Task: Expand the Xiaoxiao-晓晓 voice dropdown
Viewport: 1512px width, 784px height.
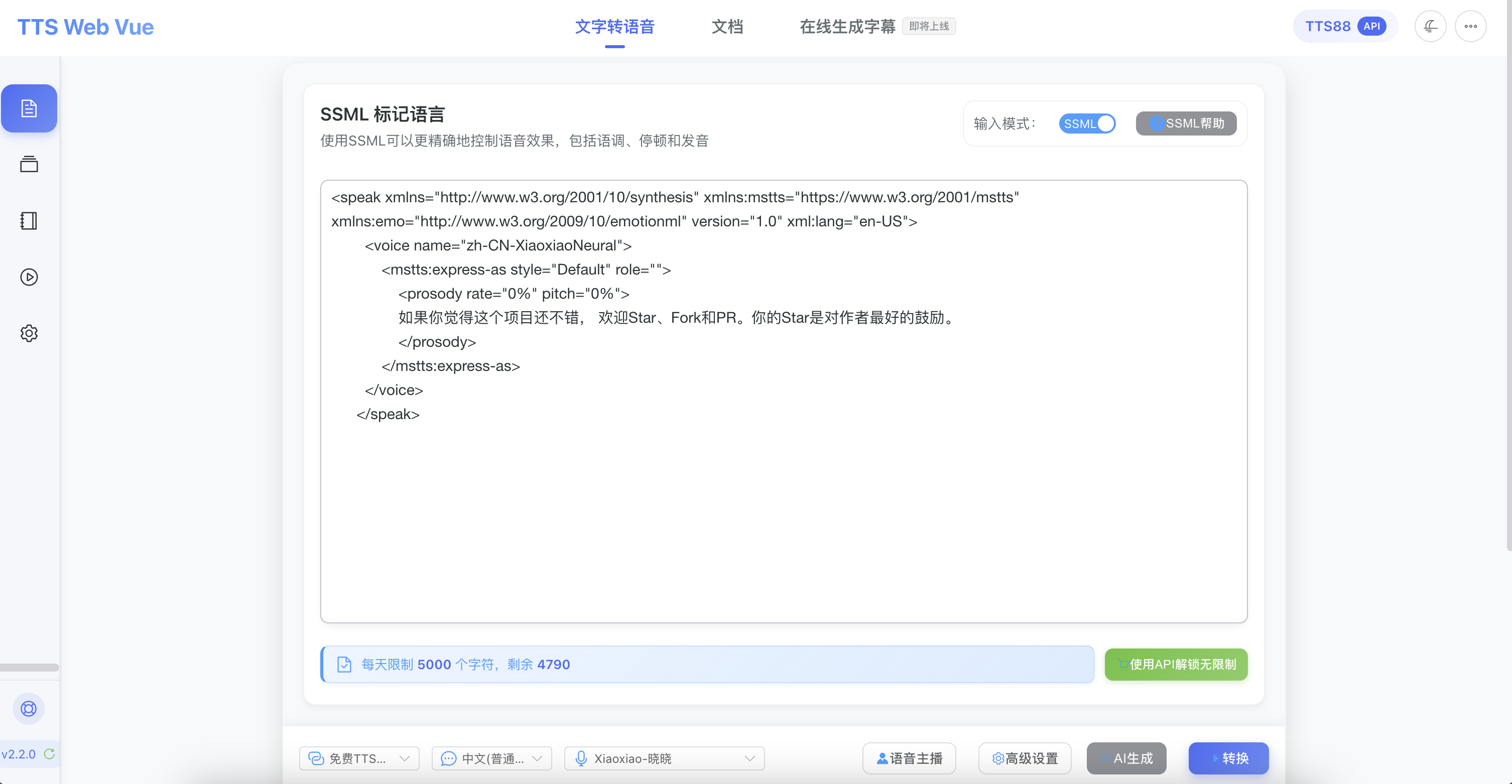Action: (x=665, y=758)
